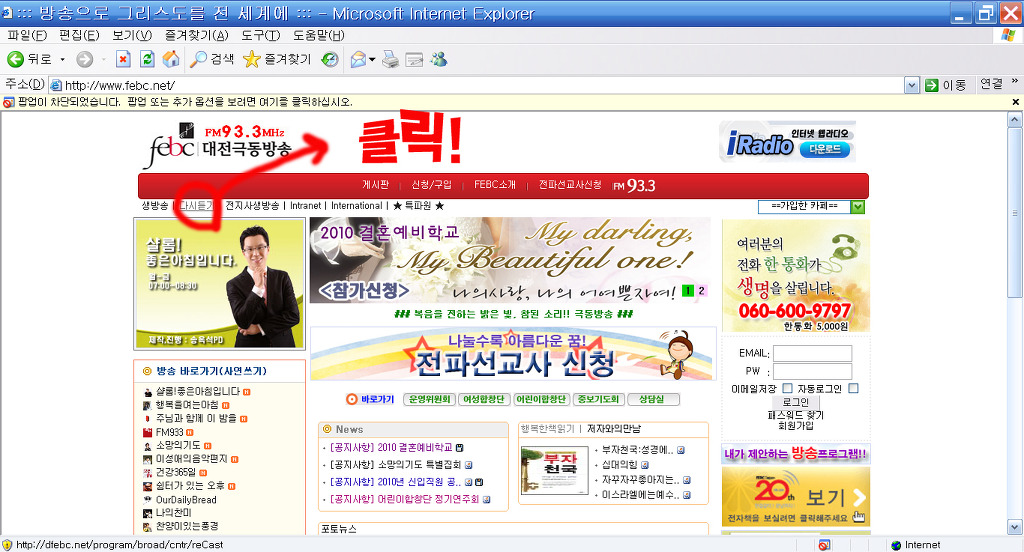The width and height of the screenshot is (1024, 552).
Task: Open the 도구(T) menu
Action: [x=261, y=35]
